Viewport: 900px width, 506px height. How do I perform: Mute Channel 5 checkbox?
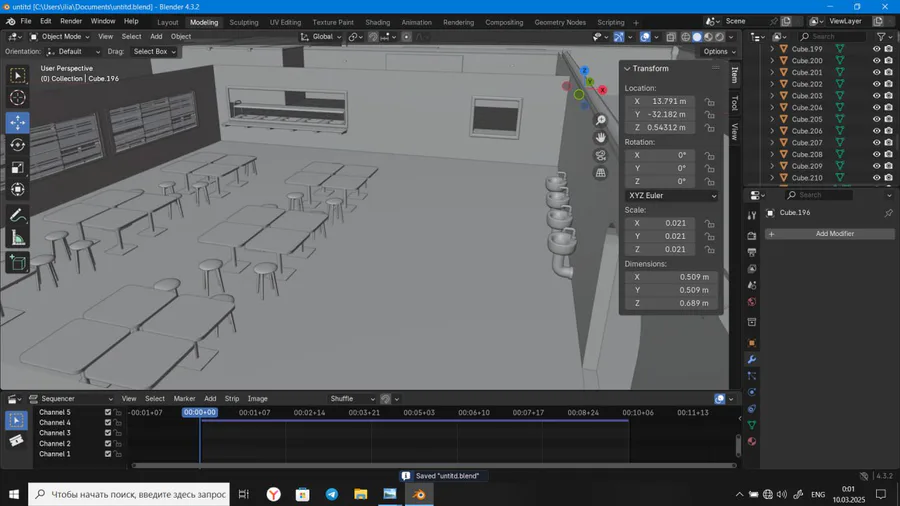coord(108,412)
